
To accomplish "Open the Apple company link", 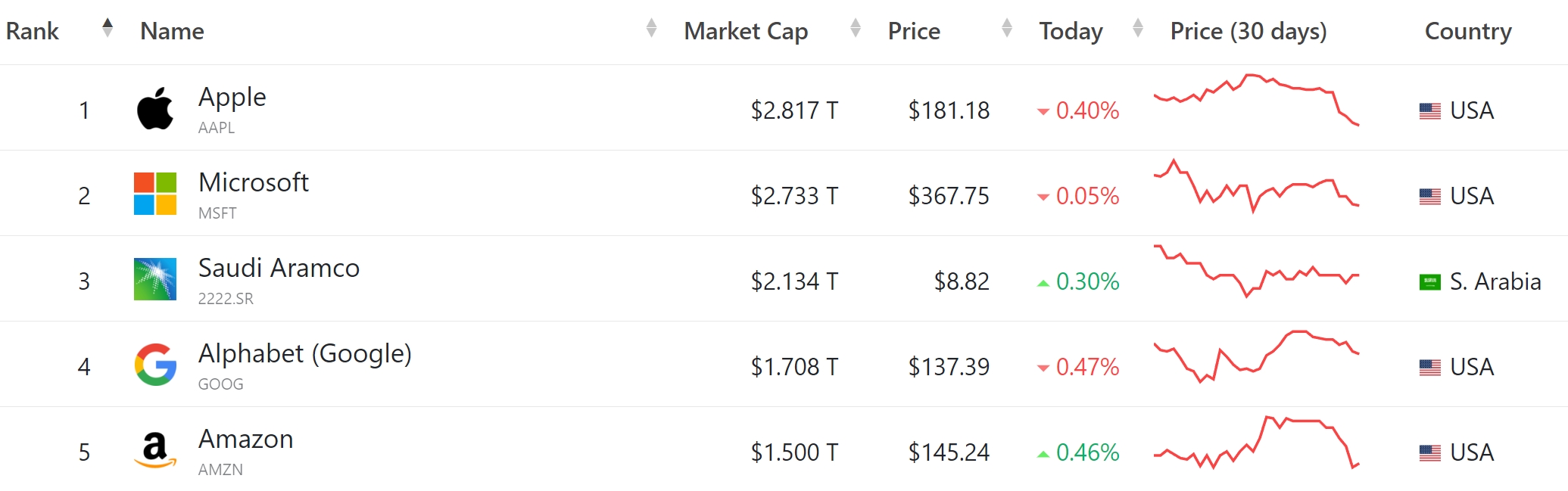I will pos(232,97).
